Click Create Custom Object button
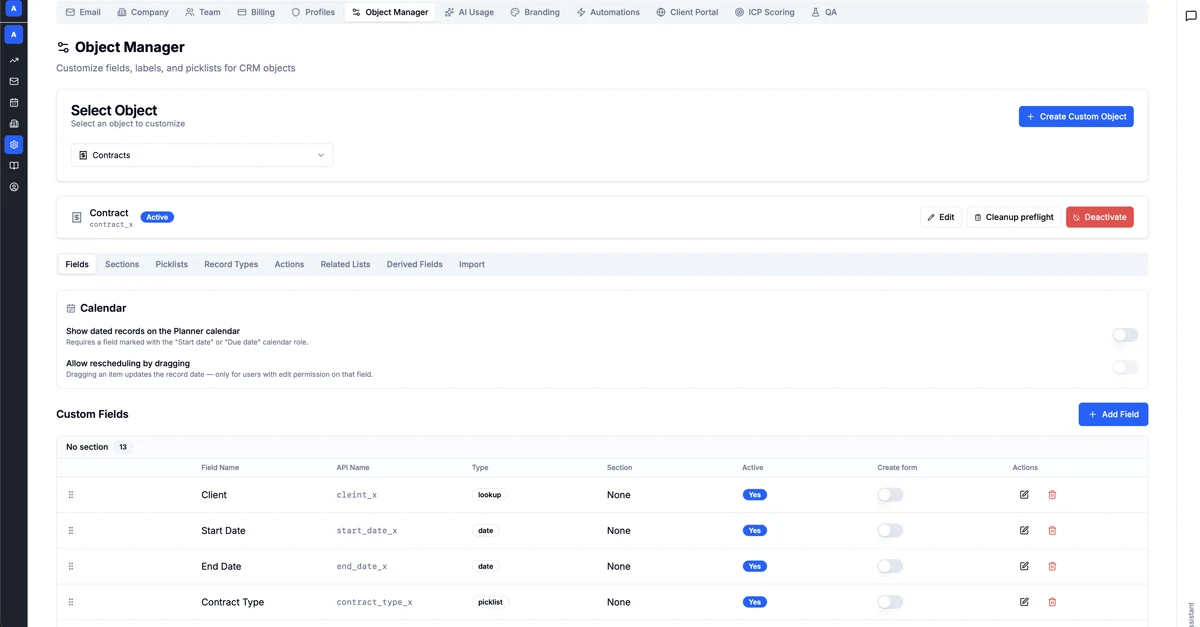 (x=1076, y=116)
